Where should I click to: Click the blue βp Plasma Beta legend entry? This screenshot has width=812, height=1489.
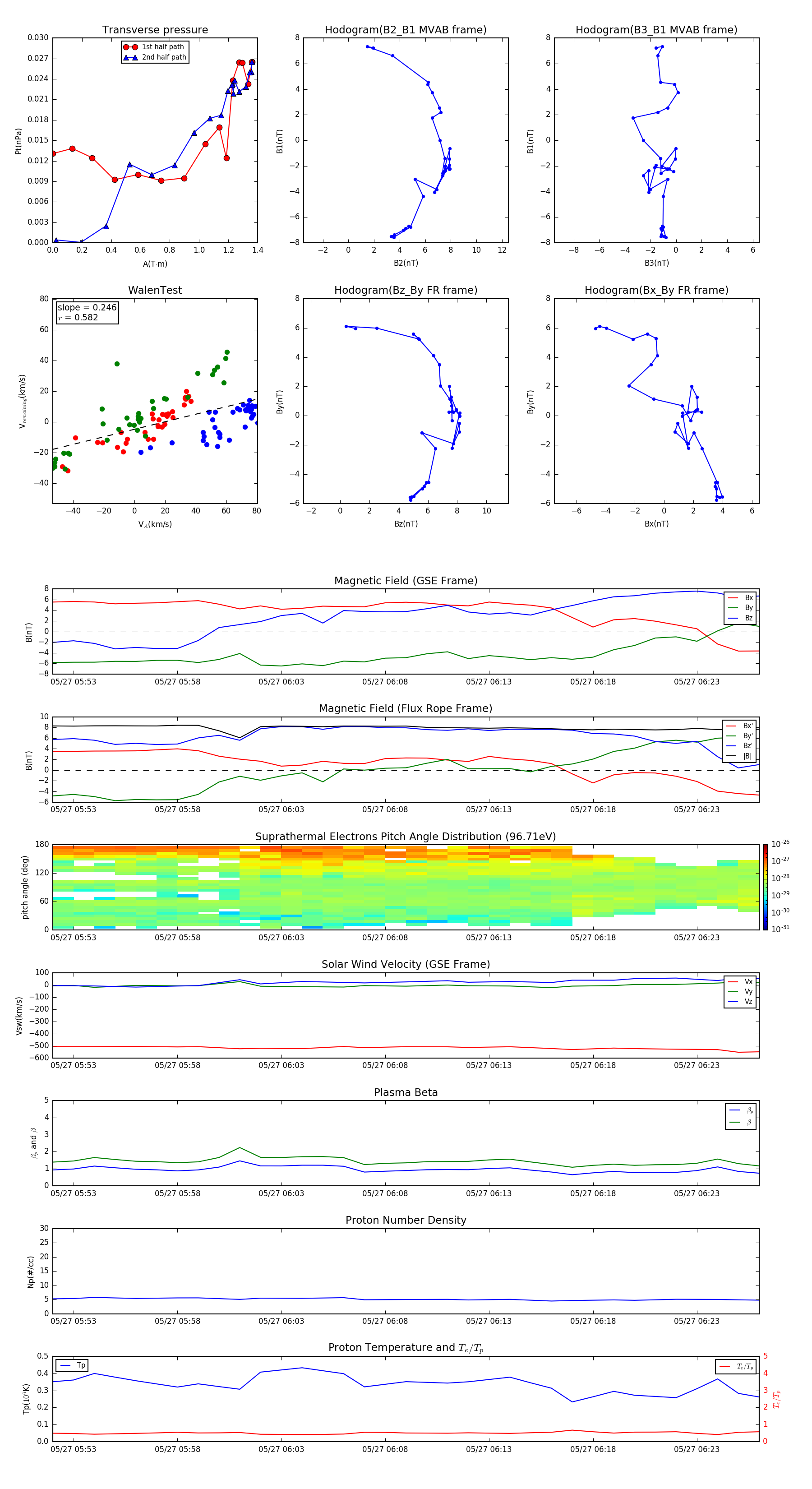pos(742,1110)
